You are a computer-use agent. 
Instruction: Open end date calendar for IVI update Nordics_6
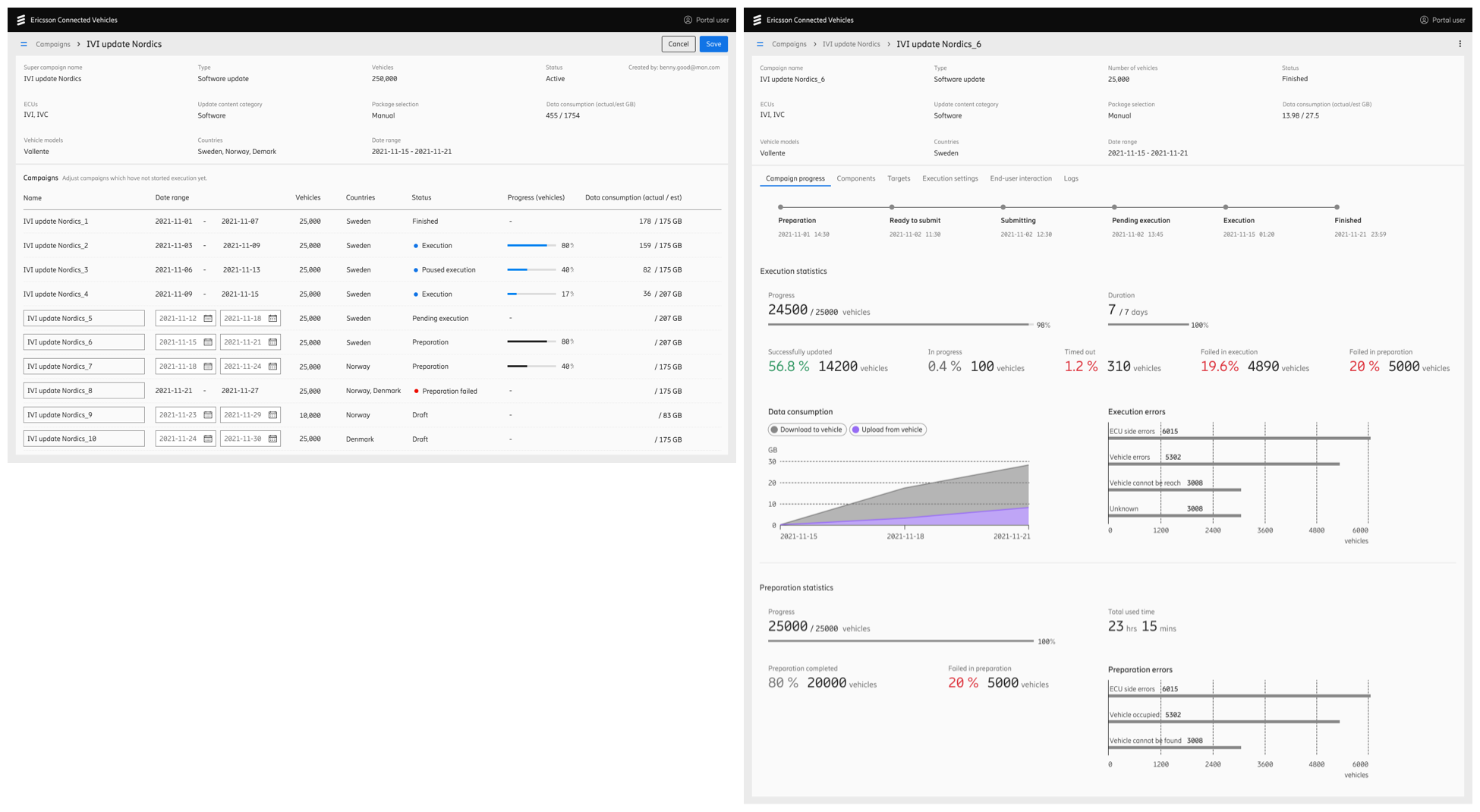[272, 342]
